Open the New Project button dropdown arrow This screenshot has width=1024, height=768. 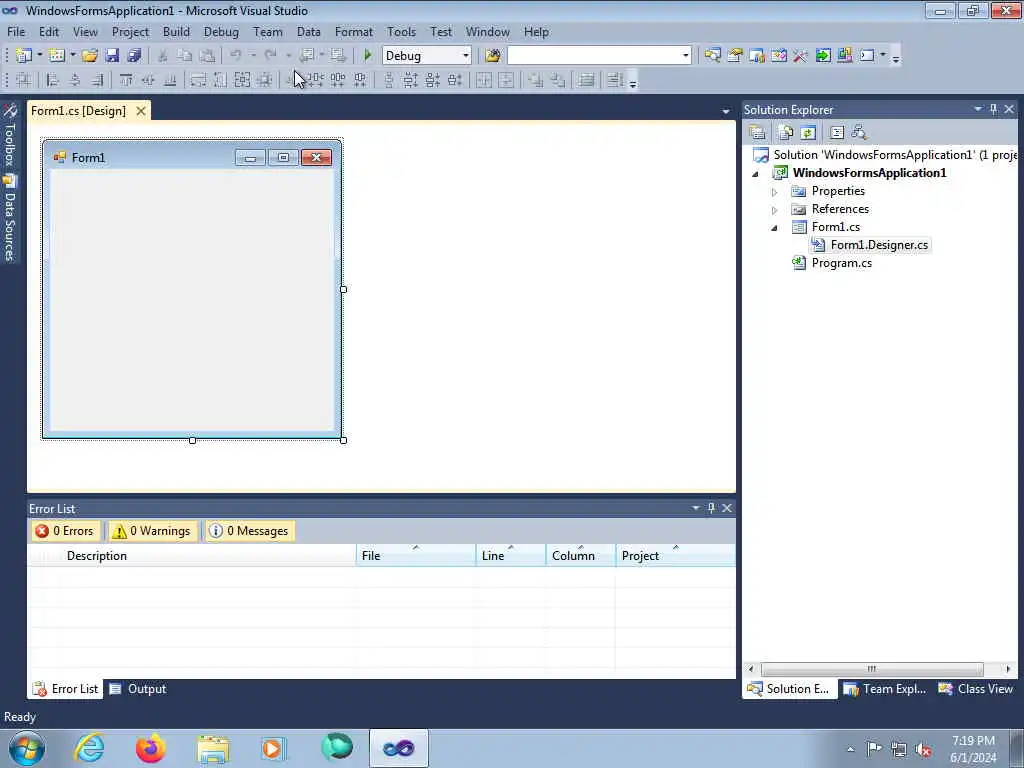[x=39, y=56]
